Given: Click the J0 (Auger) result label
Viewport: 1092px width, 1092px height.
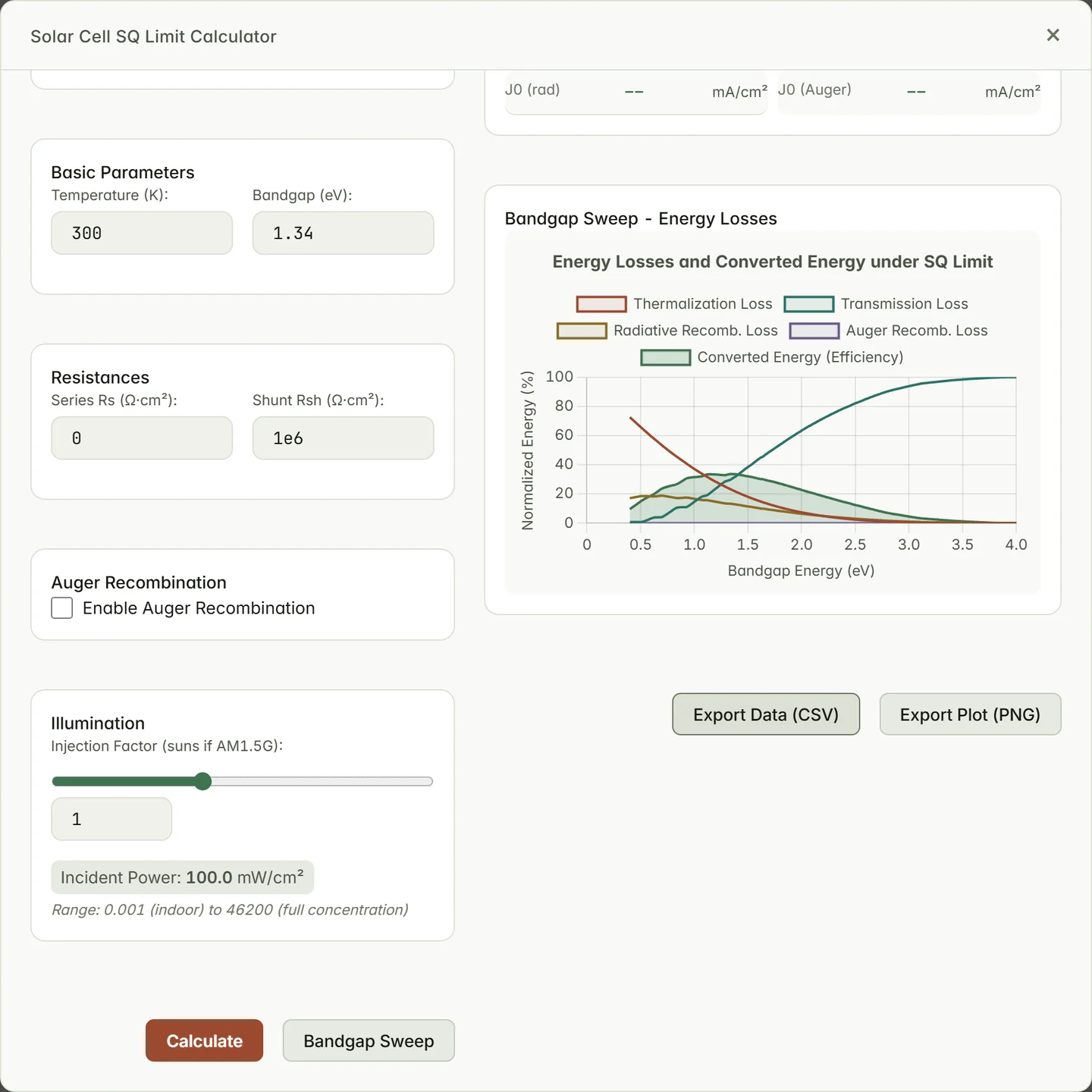Looking at the screenshot, I should coord(814,89).
